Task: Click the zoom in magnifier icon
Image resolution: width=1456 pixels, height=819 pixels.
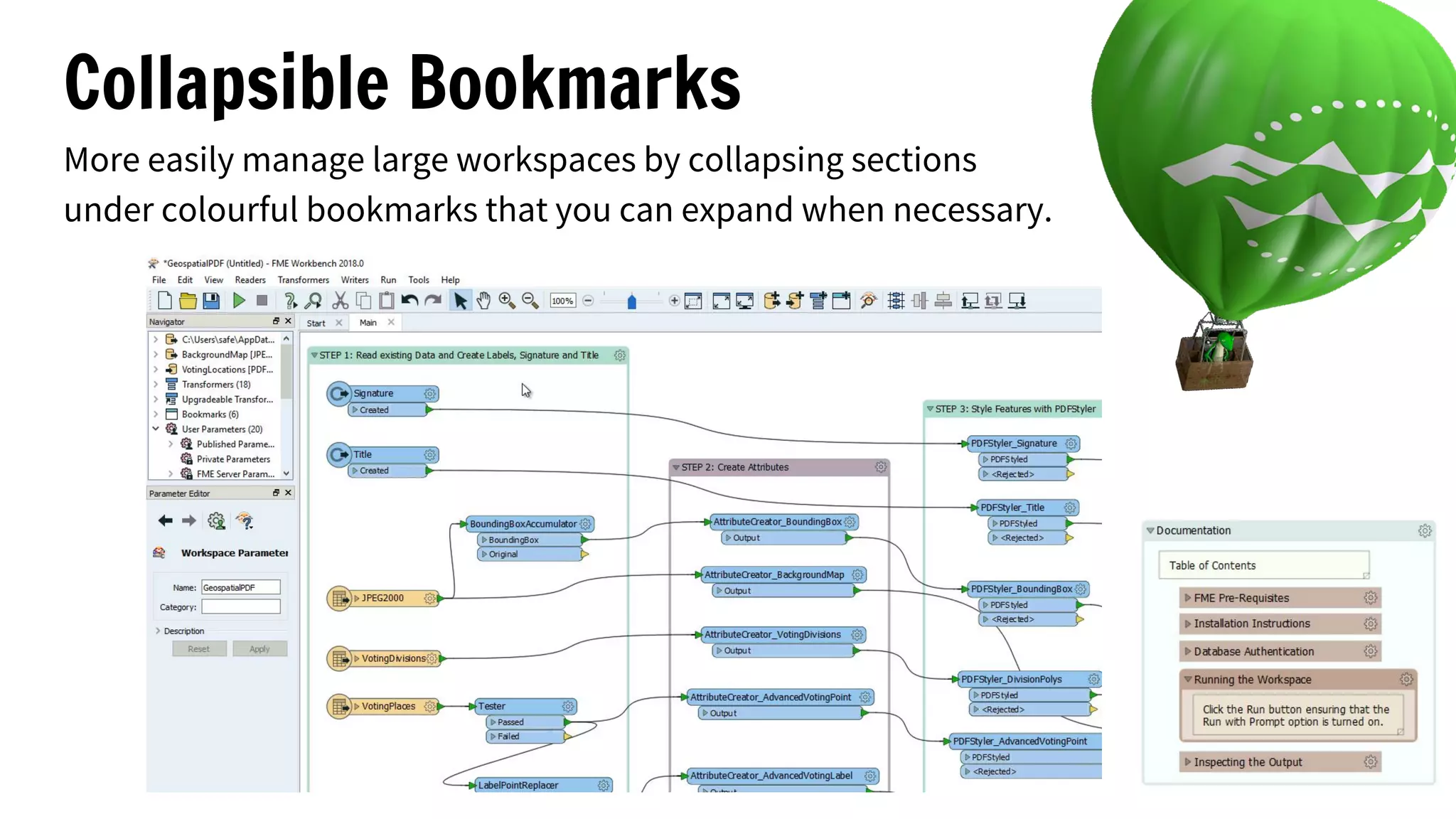Action: pyautogui.click(x=507, y=301)
